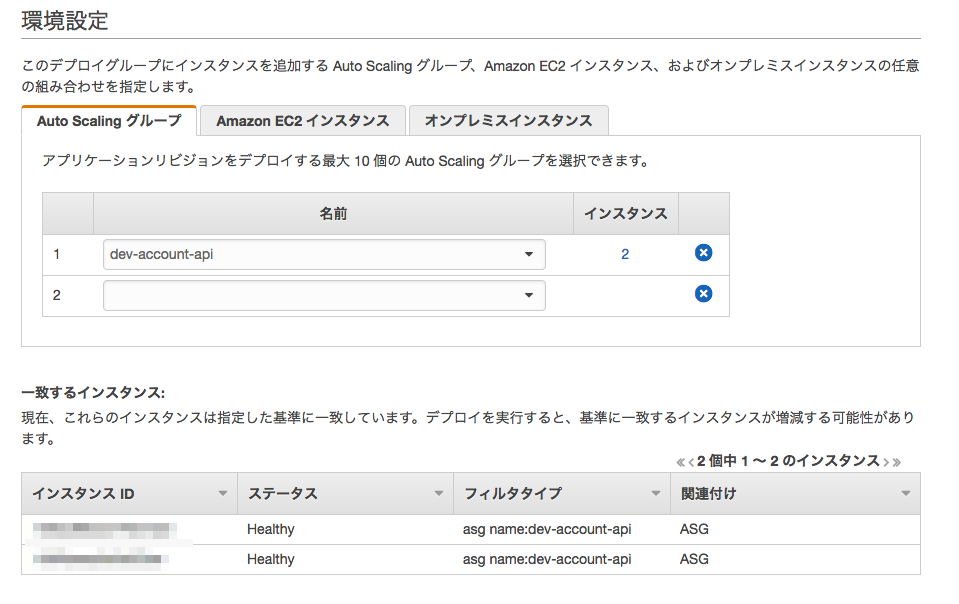Open the インスタンス ID column sort control
959x604 pixels.
221,492
